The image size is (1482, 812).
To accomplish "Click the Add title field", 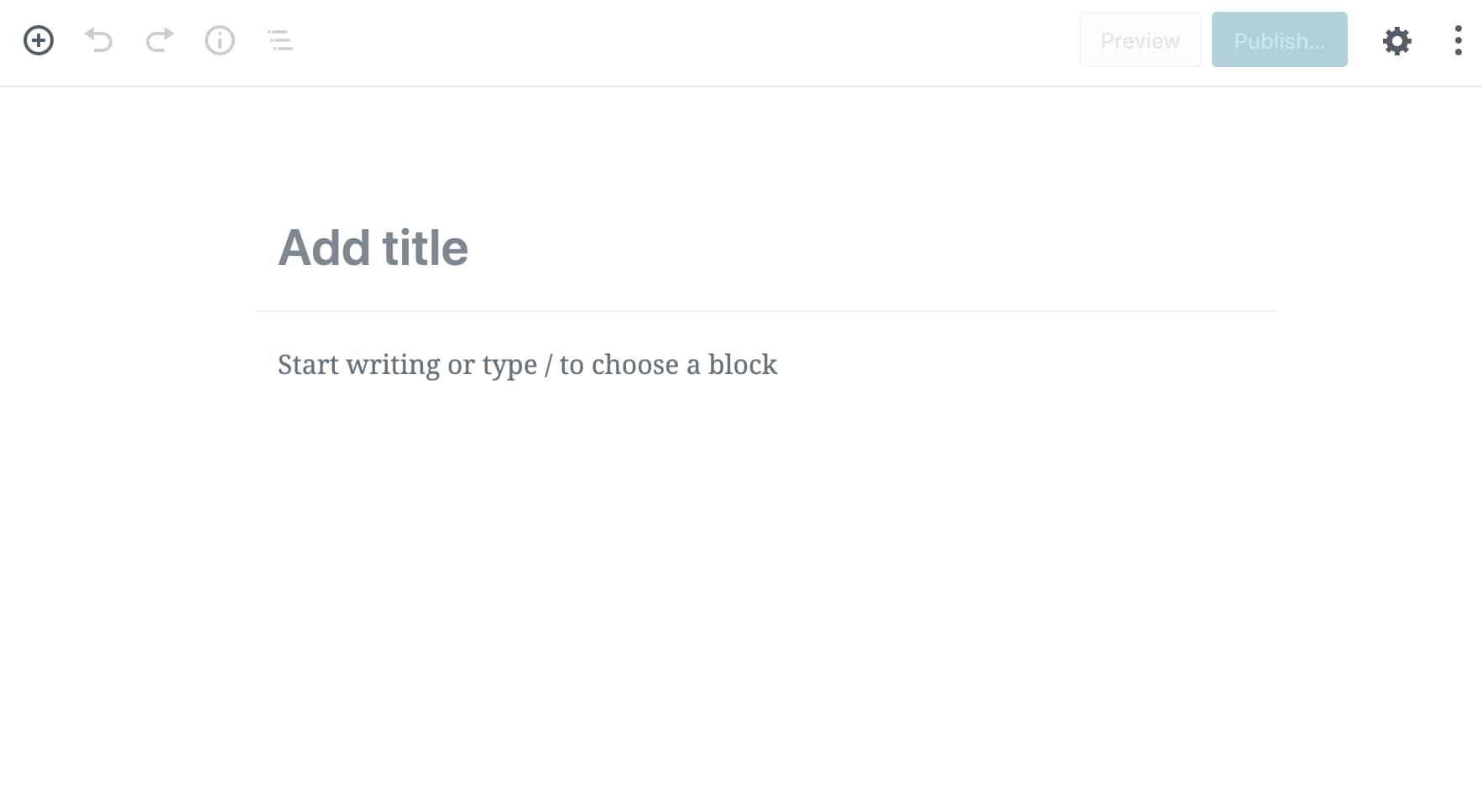I will (x=373, y=247).
